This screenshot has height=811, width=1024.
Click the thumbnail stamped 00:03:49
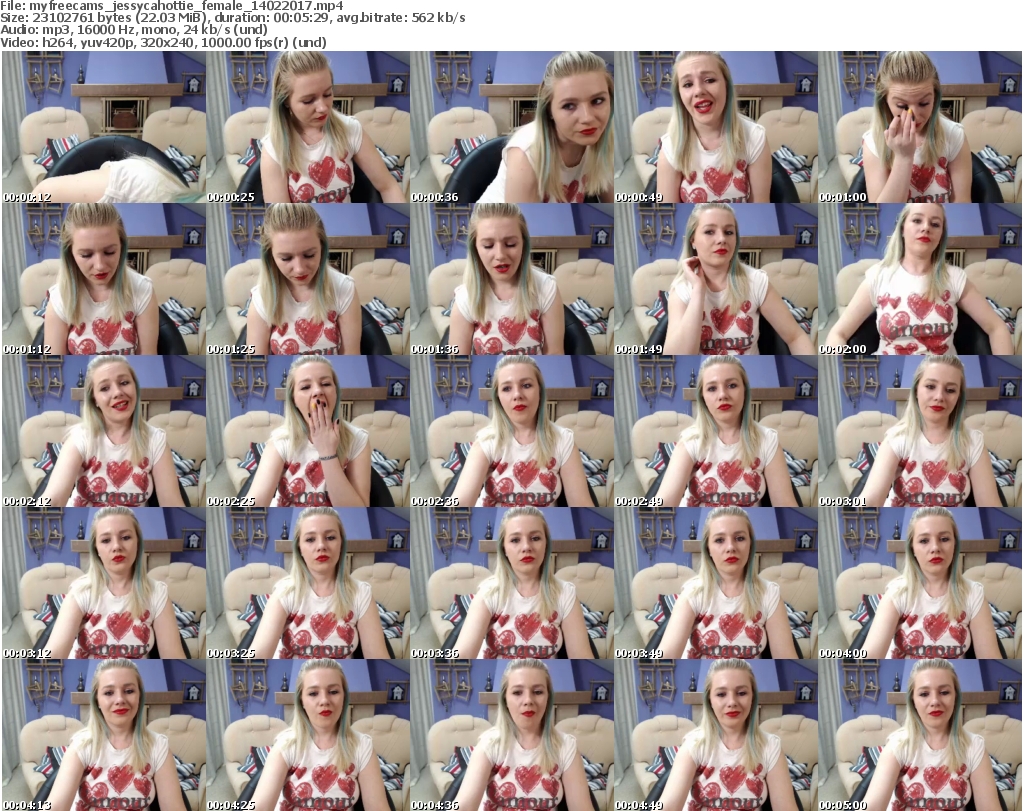click(x=716, y=584)
